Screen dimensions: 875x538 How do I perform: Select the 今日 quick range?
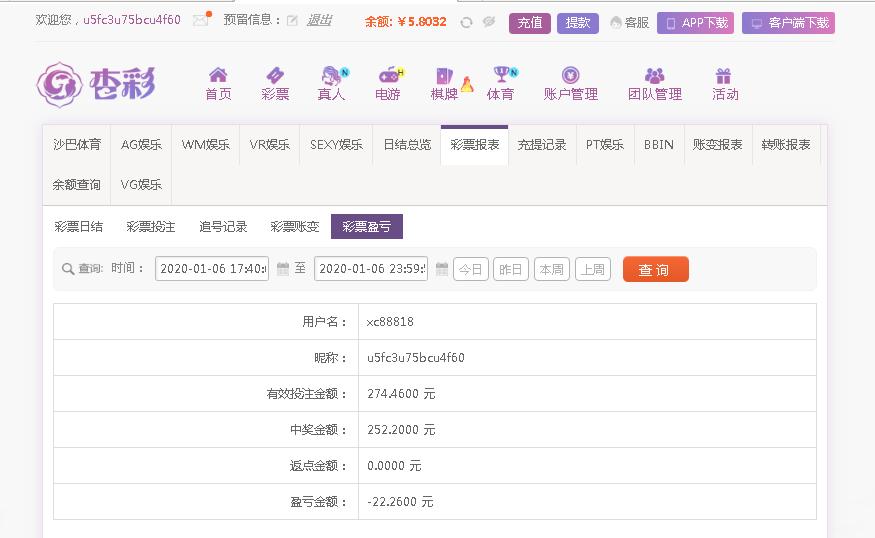471,270
